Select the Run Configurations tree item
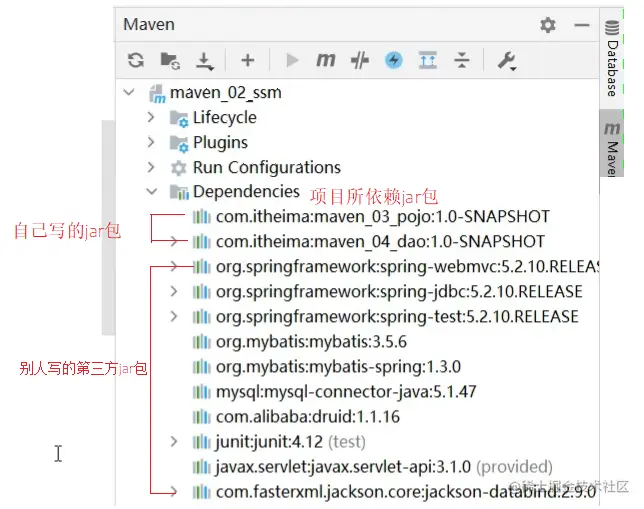This screenshot has width=644, height=509. (267, 168)
